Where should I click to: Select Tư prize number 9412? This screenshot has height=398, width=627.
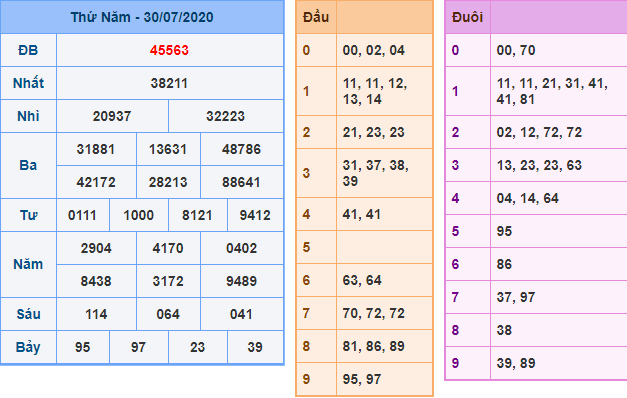[x=255, y=216]
